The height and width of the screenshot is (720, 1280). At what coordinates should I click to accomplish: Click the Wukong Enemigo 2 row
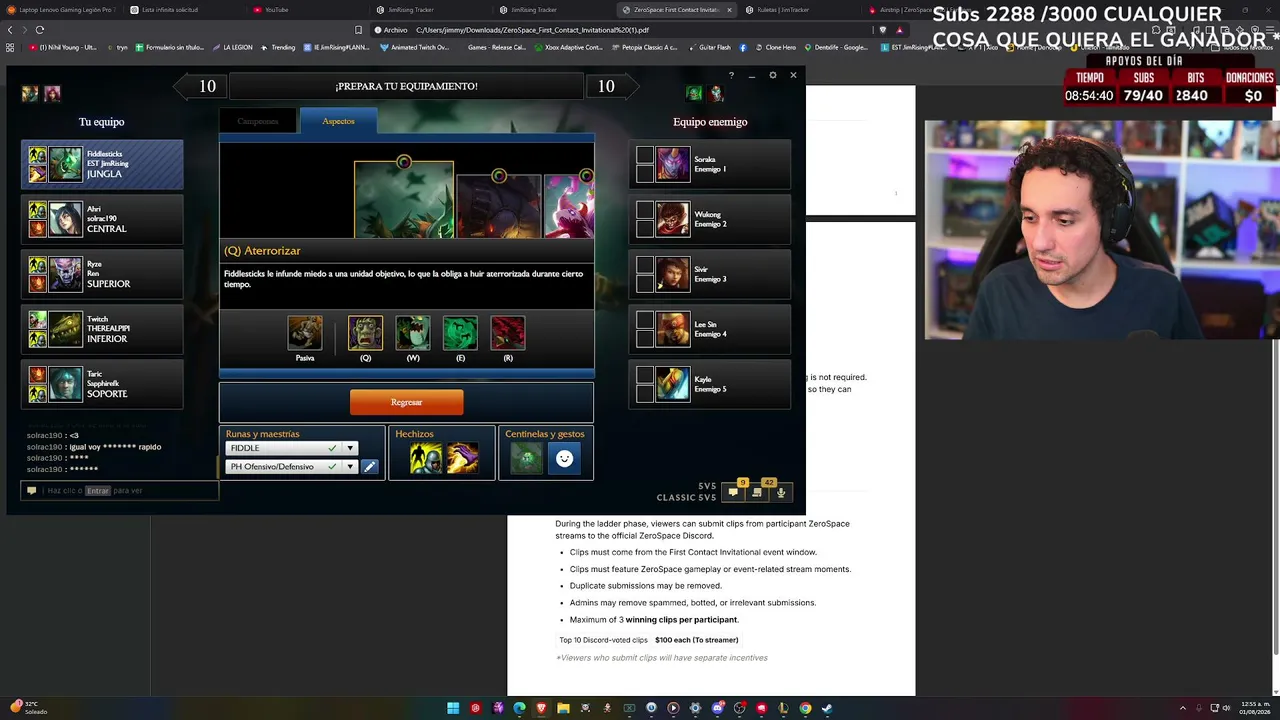click(x=710, y=219)
